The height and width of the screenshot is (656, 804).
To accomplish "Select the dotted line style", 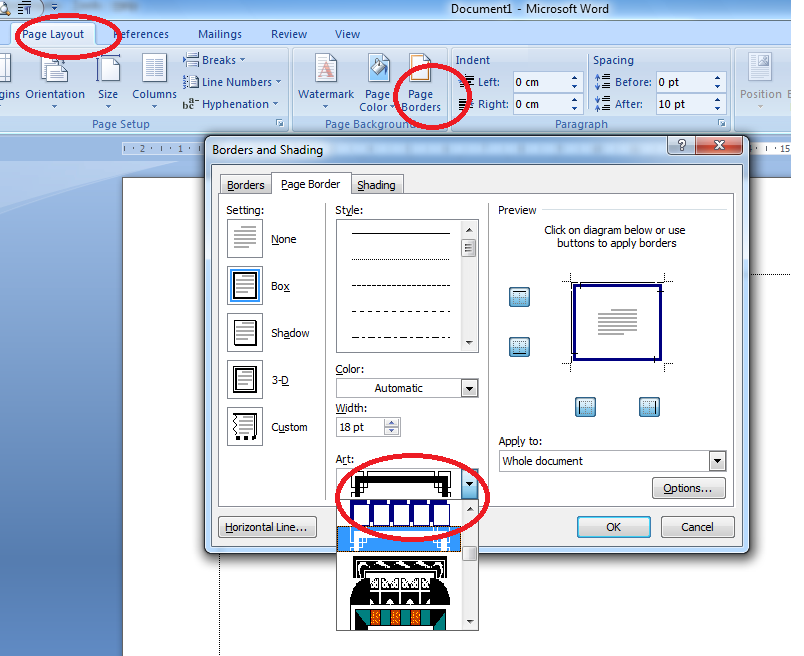I will point(400,260).
